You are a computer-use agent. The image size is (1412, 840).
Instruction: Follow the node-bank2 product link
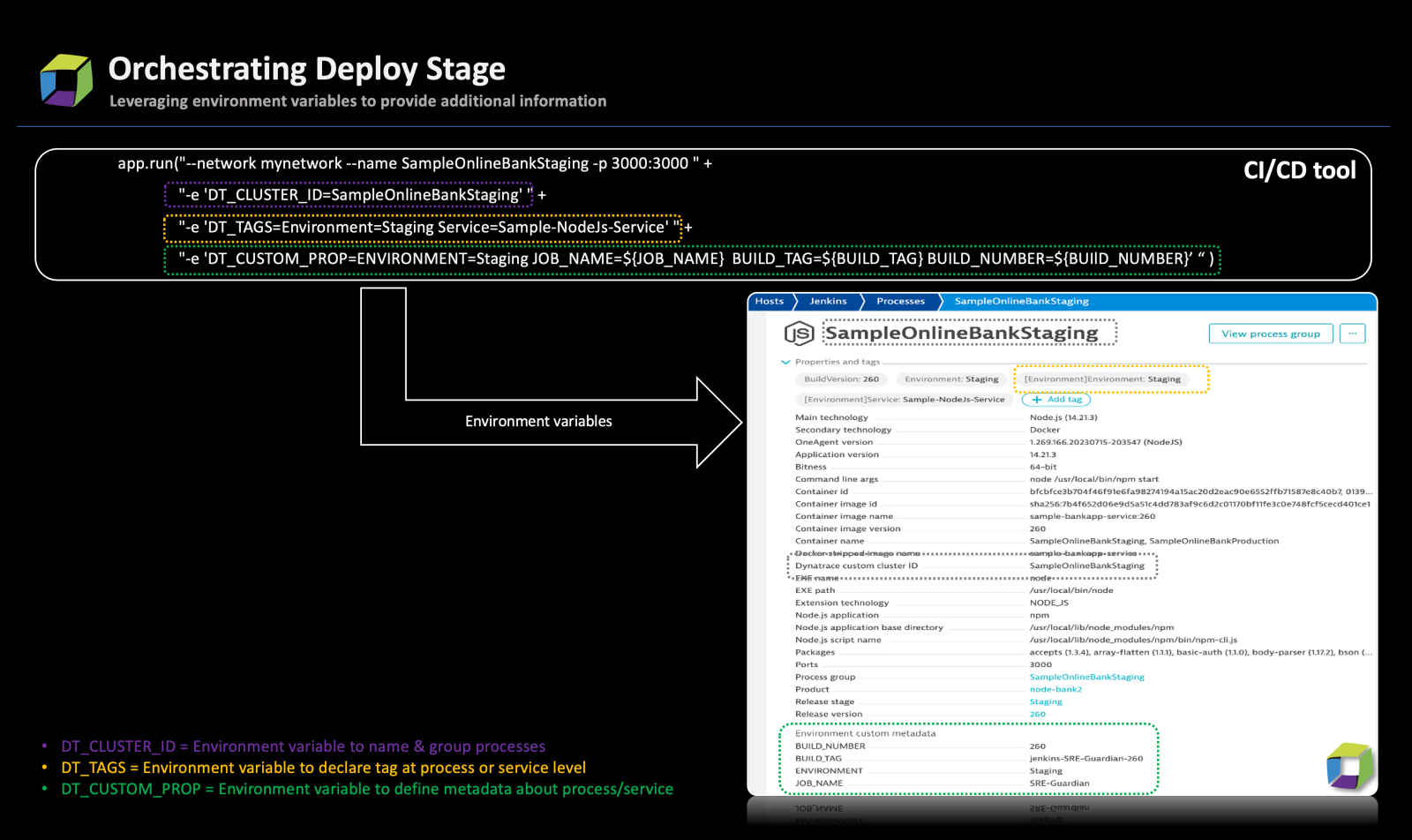pos(1055,688)
